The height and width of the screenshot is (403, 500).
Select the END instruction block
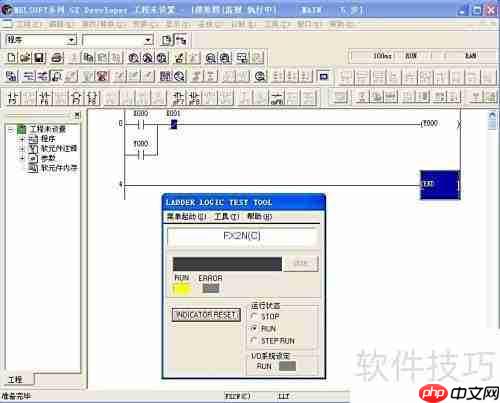pos(440,185)
